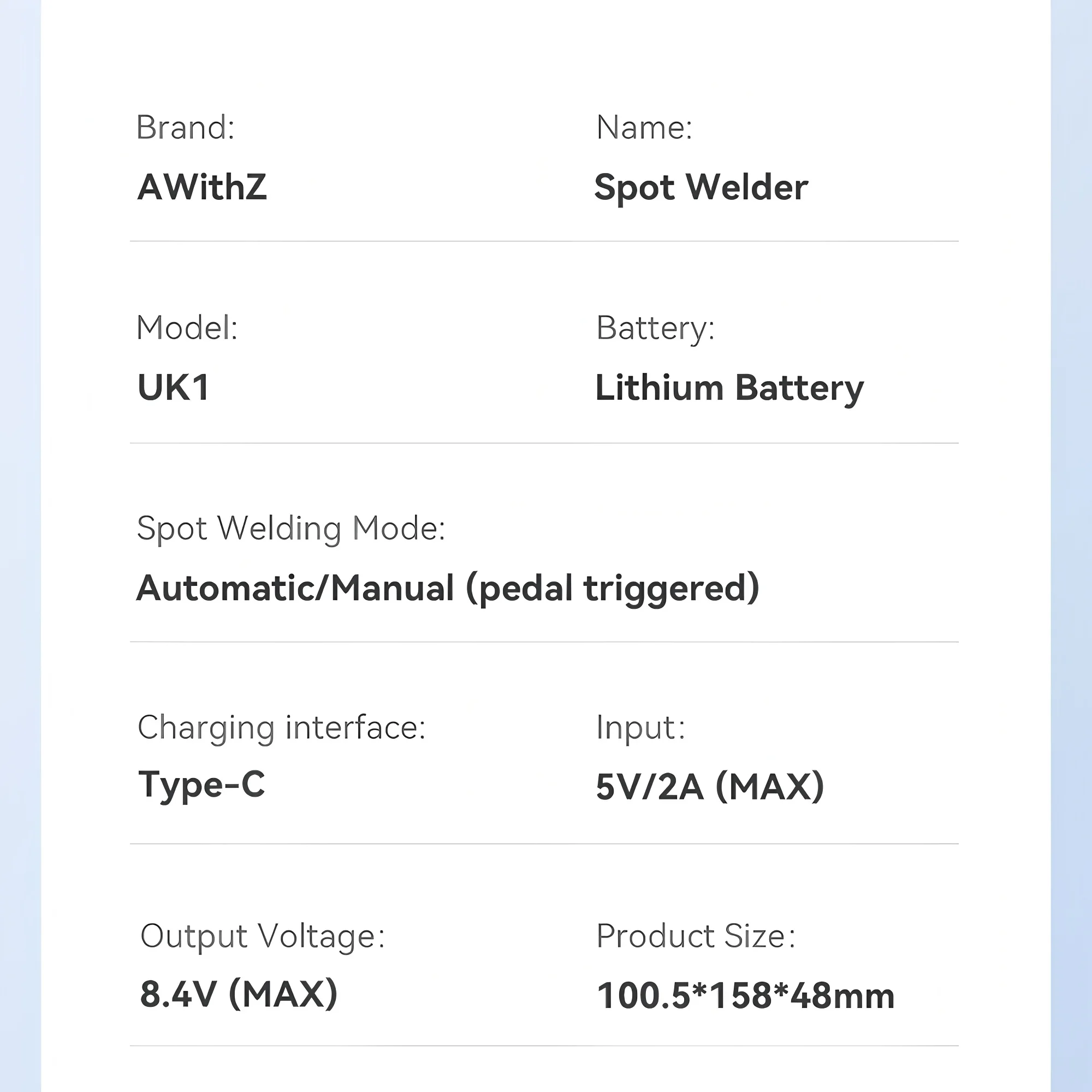Click the divider line beneath the Type-C row
Screen dimensions: 1092x1092
pyautogui.click(x=544, y=844)
